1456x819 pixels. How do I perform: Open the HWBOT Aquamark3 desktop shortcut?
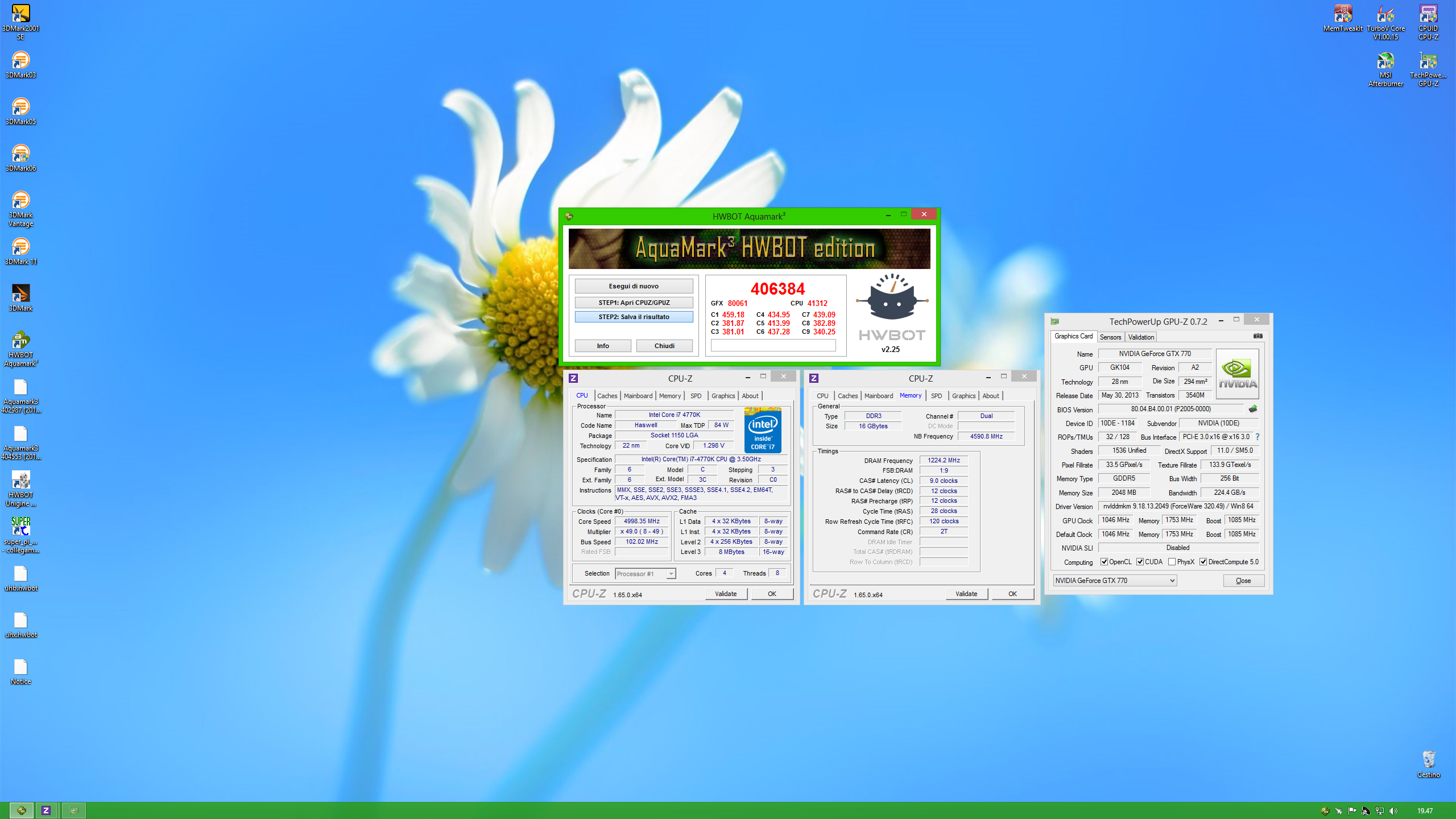pyautogui.click(x=20, y=348)
